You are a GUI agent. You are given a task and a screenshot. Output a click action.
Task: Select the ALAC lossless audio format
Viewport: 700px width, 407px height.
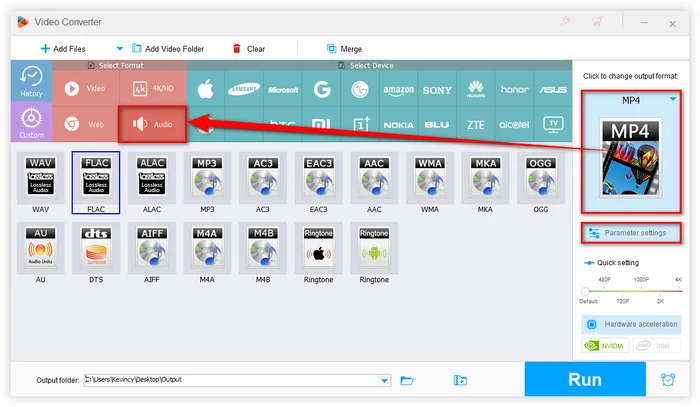[x=152, y=178]
